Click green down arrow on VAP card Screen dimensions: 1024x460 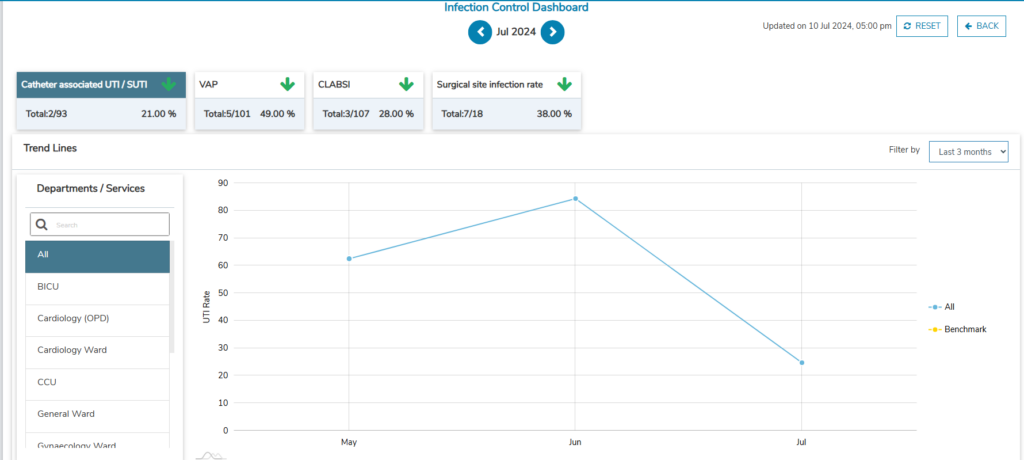[x=288, y=85]
